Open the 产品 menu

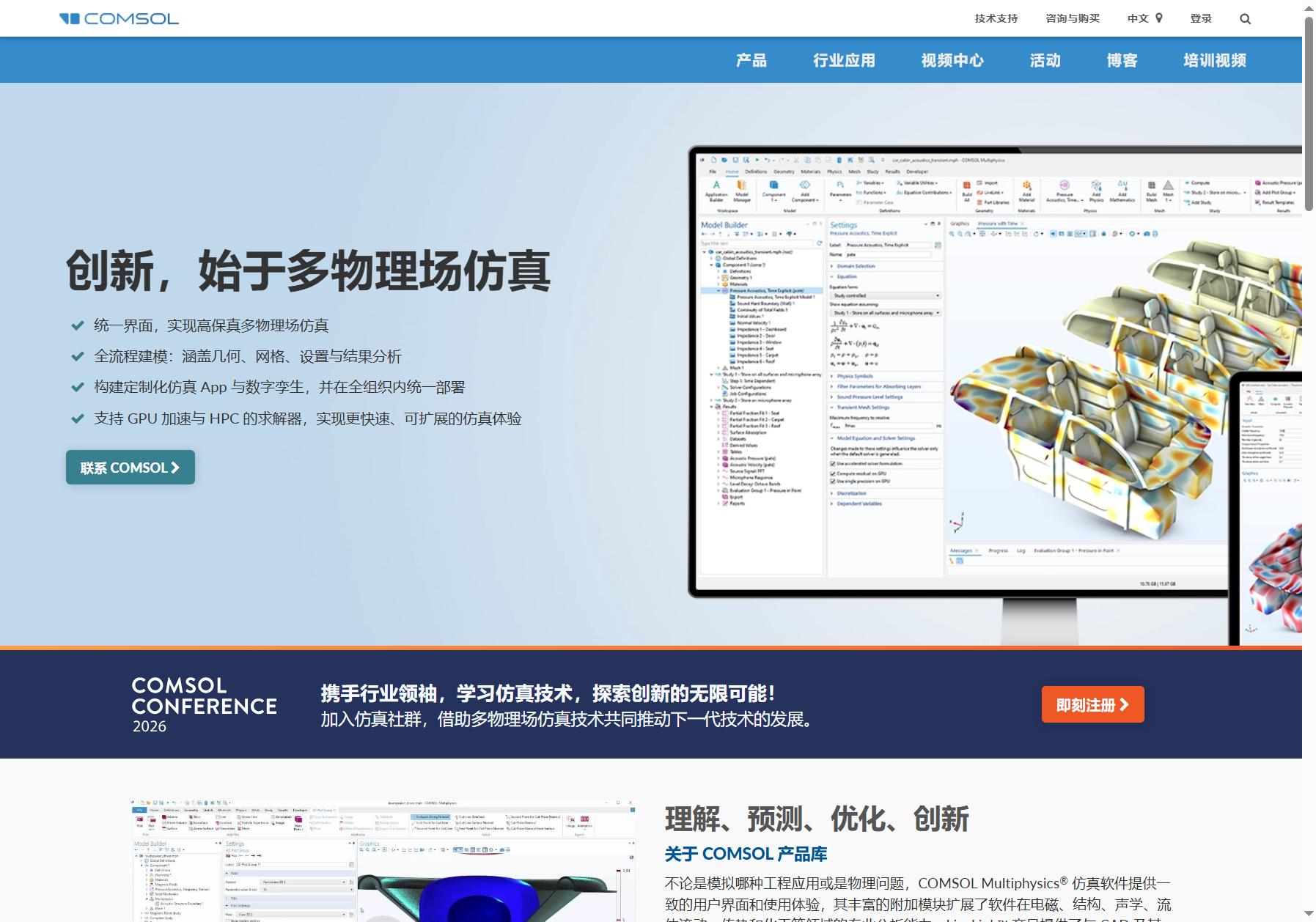pyautogui.click(x=751, y=60)
